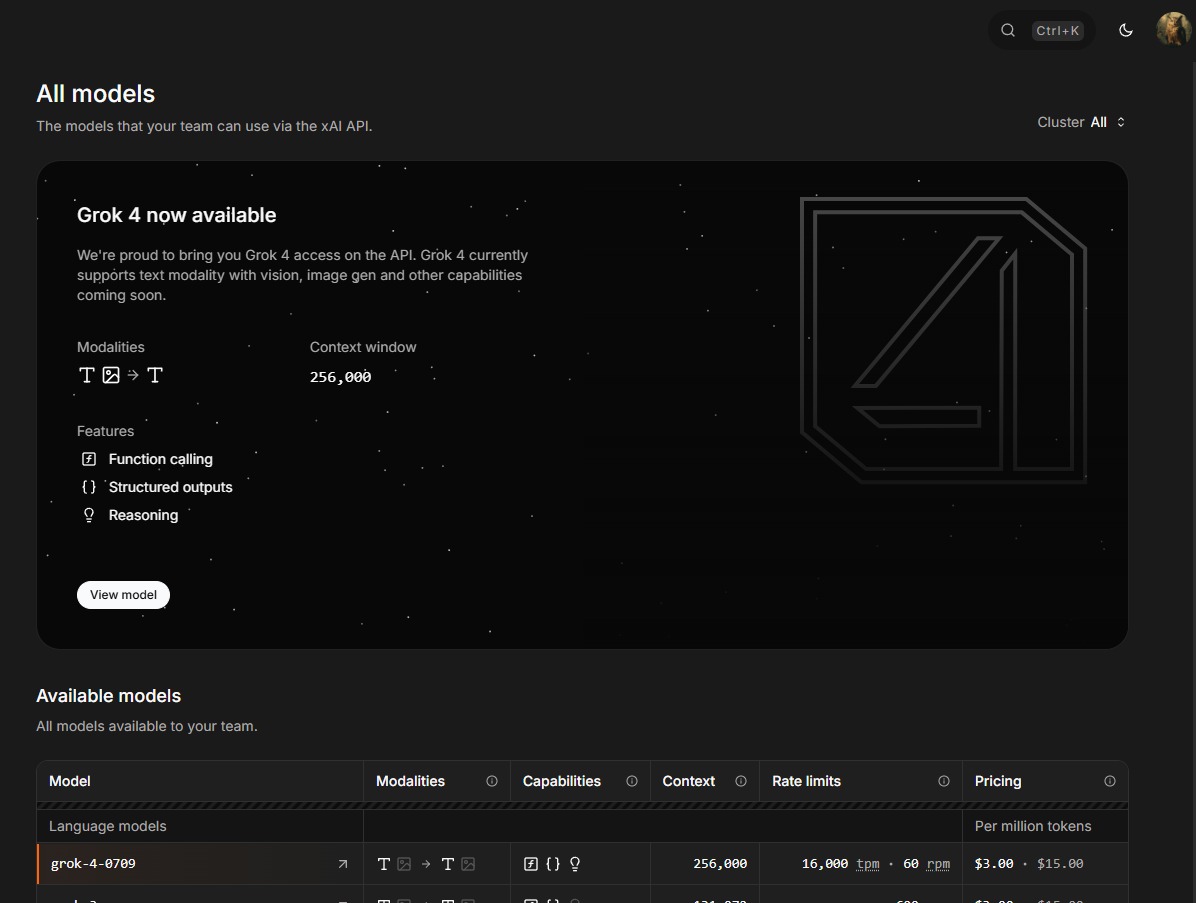Click text output modality icon in banner

[x=155, y=375]
